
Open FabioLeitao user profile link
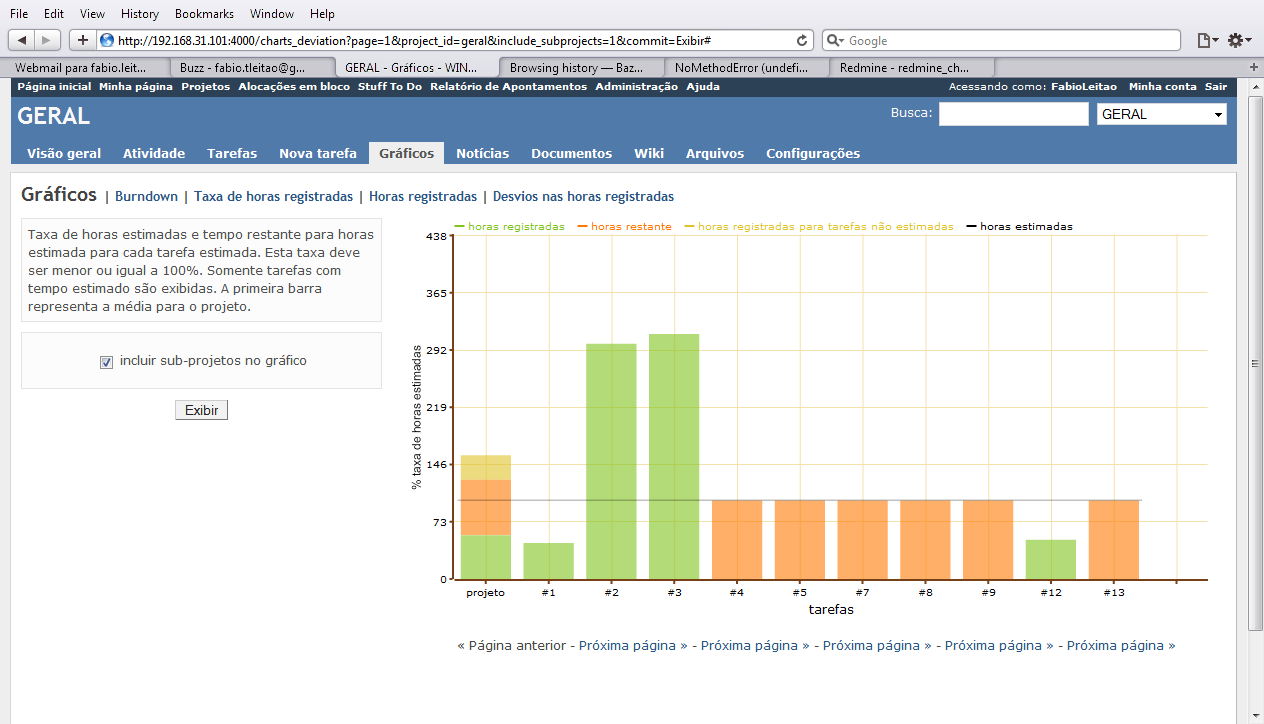point(1085,87)
